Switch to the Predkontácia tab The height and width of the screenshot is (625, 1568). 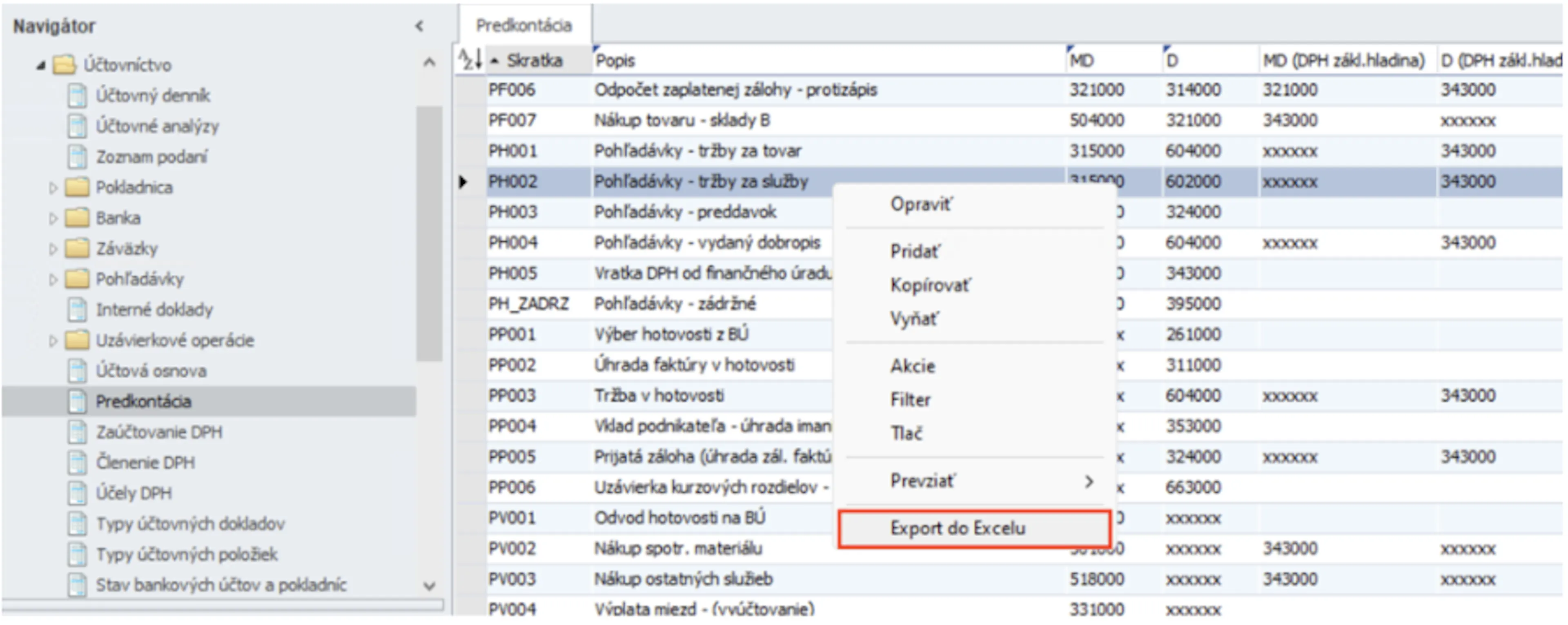(x=524, y=25)
